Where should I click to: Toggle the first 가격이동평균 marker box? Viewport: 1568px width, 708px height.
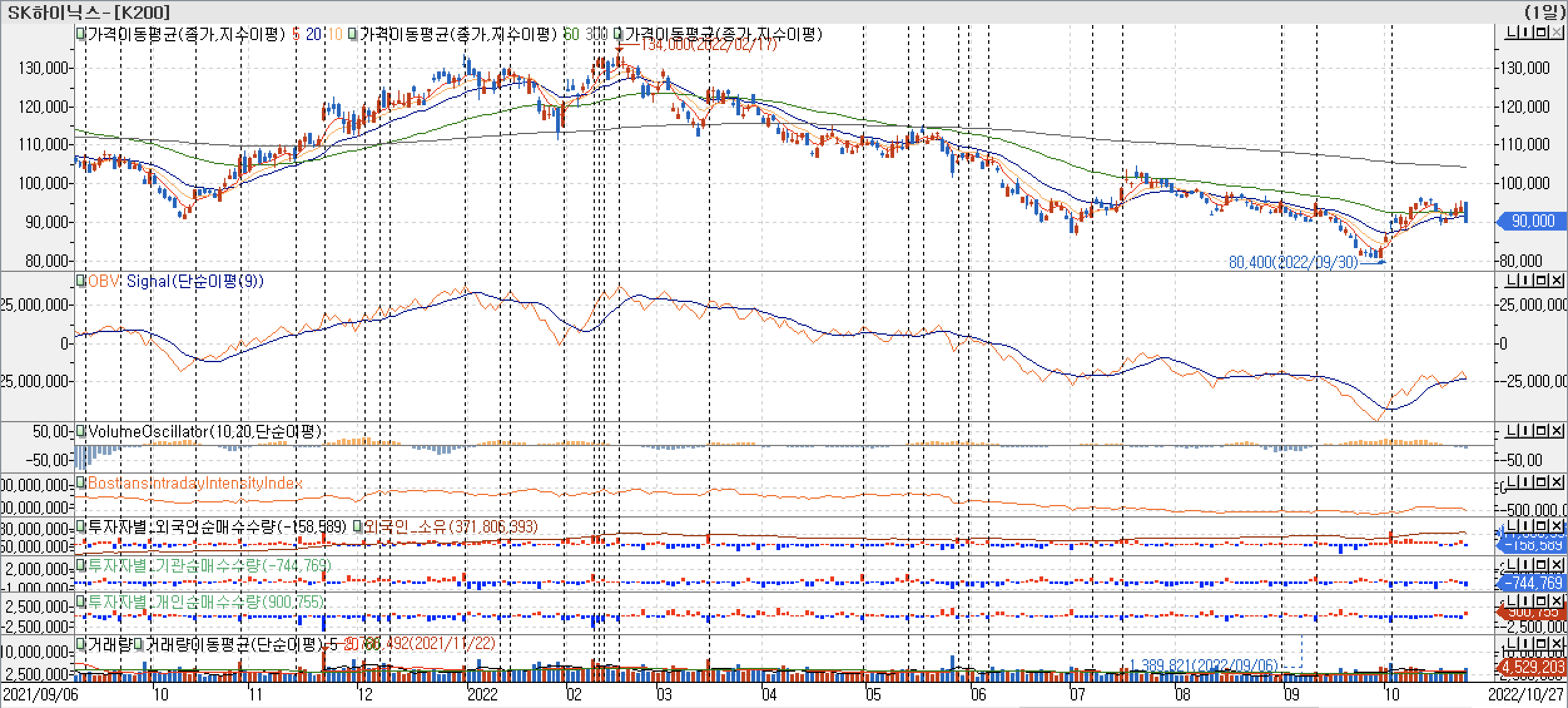(x=81, y=34)
